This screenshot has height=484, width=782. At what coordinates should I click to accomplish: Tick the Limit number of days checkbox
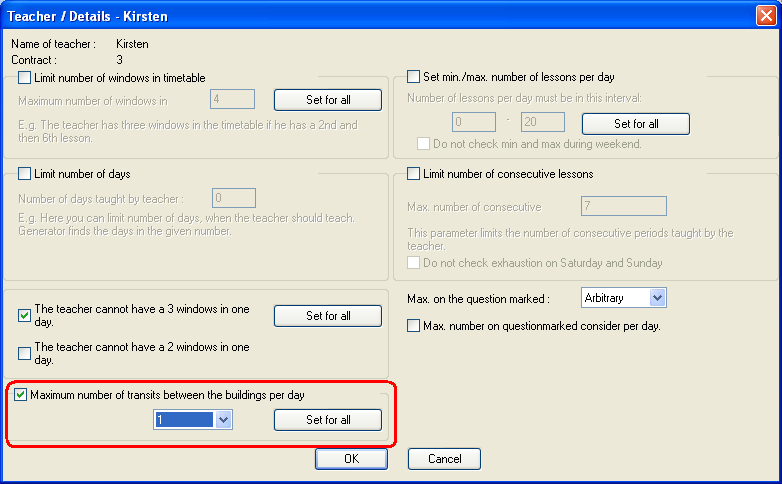pyautogui.click(x=25, y=175)
